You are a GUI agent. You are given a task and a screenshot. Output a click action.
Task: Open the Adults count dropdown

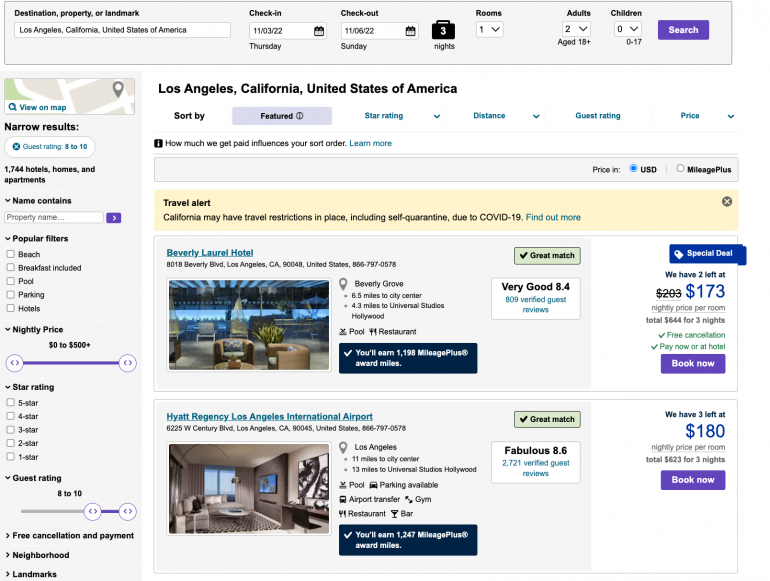575,30
